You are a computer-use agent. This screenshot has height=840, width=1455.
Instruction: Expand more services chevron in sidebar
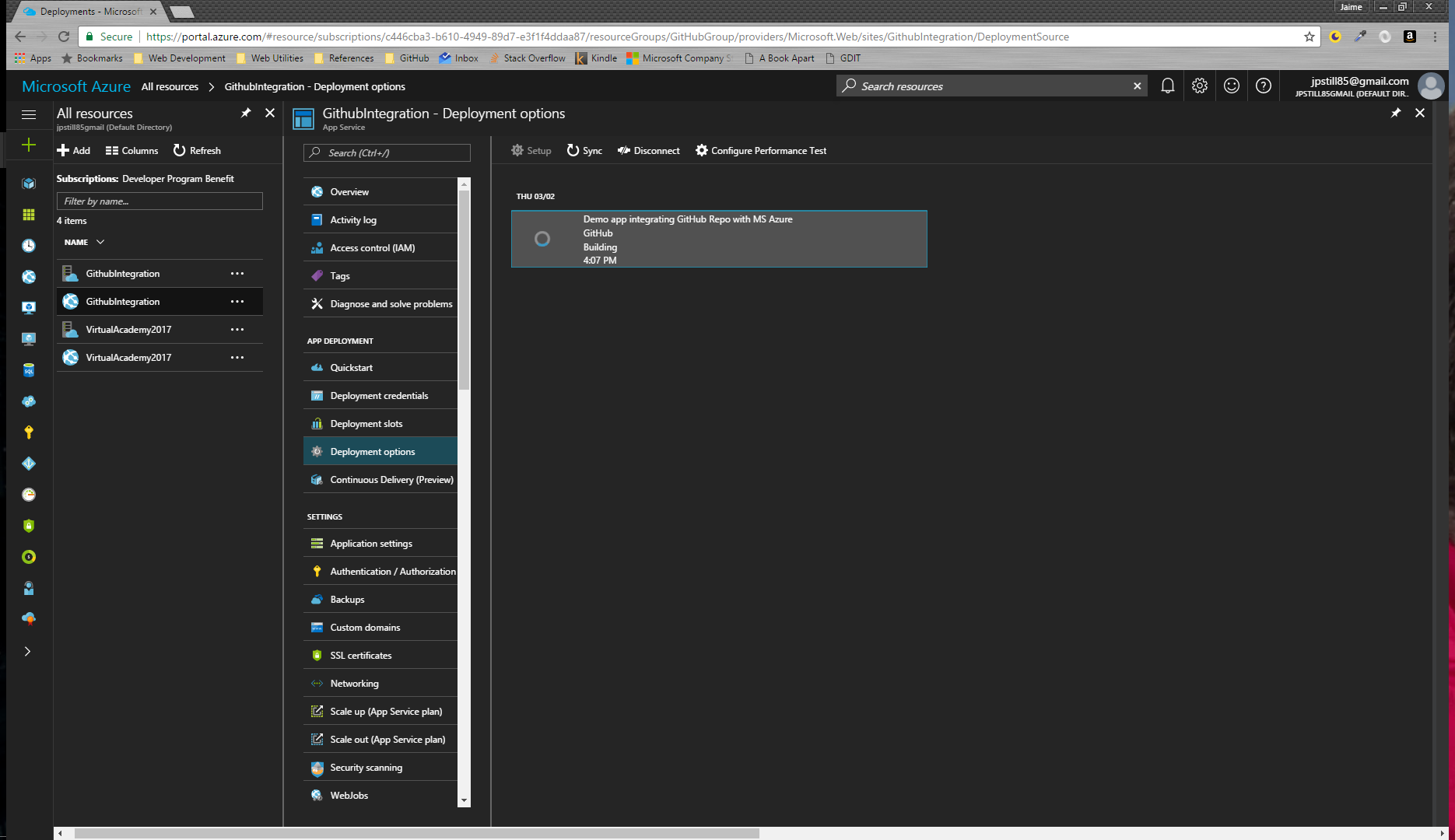(x=28, y=652)
